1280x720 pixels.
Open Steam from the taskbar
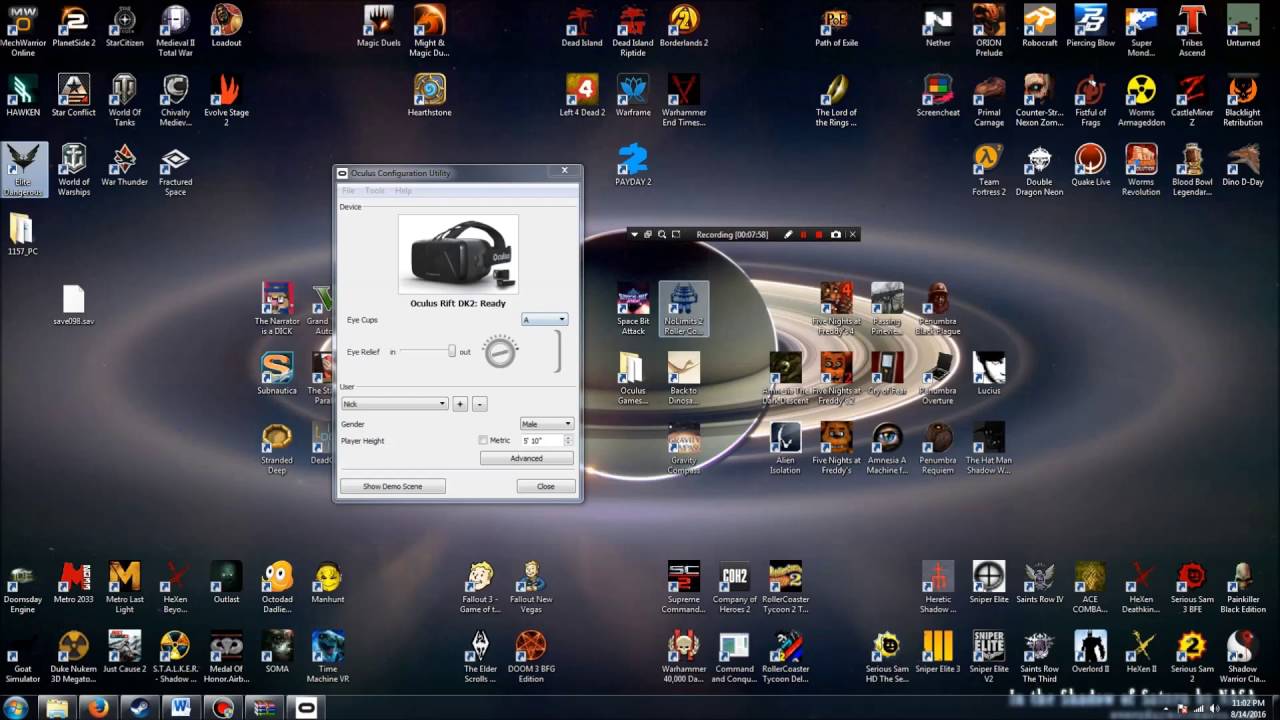click(x=139, y=708)
